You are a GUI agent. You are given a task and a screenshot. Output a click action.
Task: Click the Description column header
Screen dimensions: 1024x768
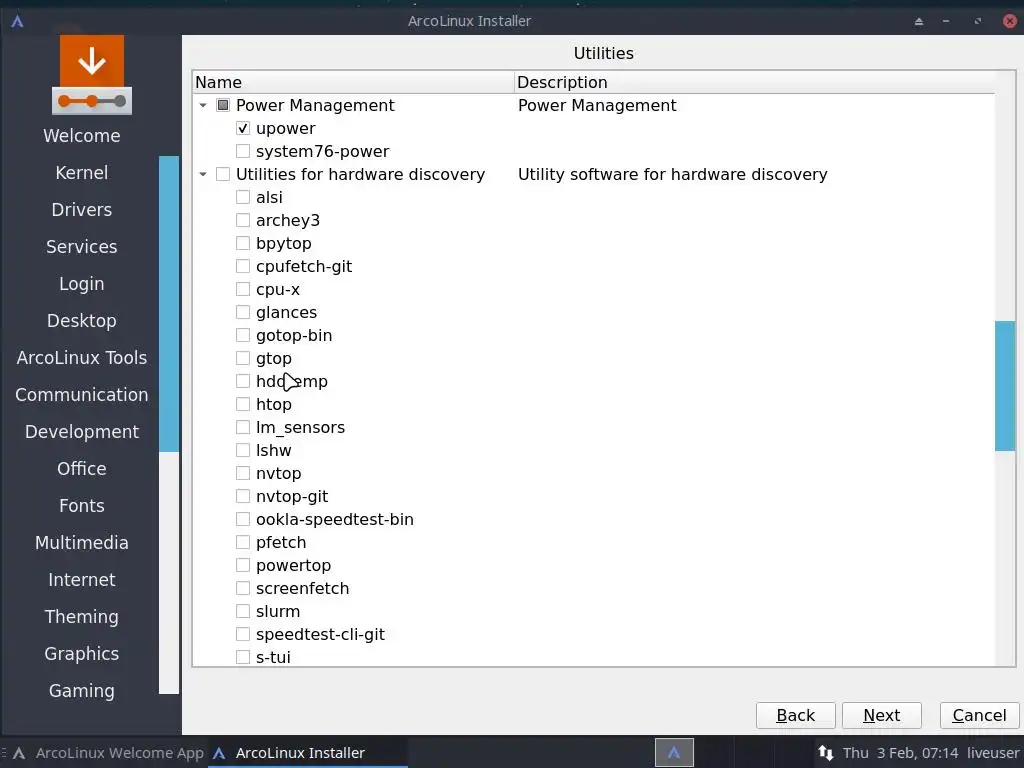tap(754, 82)
